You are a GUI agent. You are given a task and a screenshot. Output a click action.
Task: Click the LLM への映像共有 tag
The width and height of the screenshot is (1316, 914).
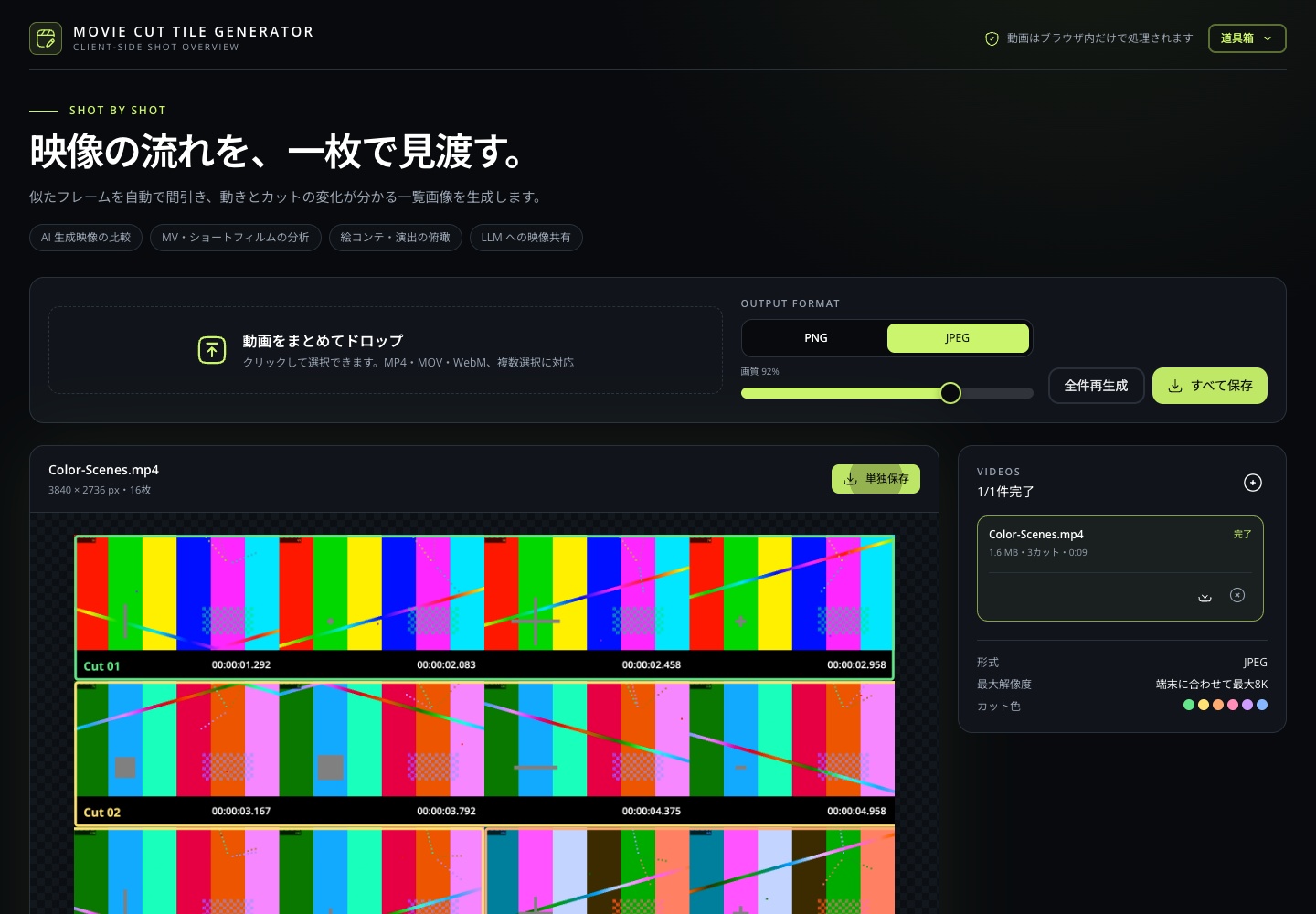(526, 238)
